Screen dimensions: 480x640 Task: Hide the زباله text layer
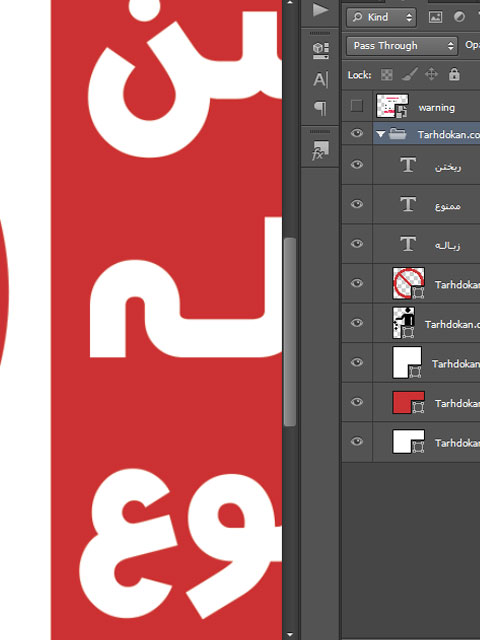pyautogui.click(x=357, y=243)
